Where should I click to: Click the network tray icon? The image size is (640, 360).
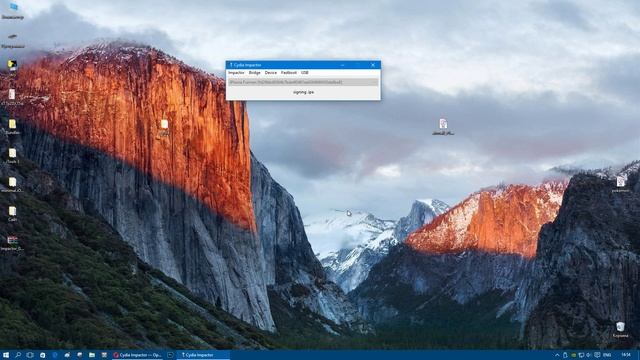coord(581,355)
